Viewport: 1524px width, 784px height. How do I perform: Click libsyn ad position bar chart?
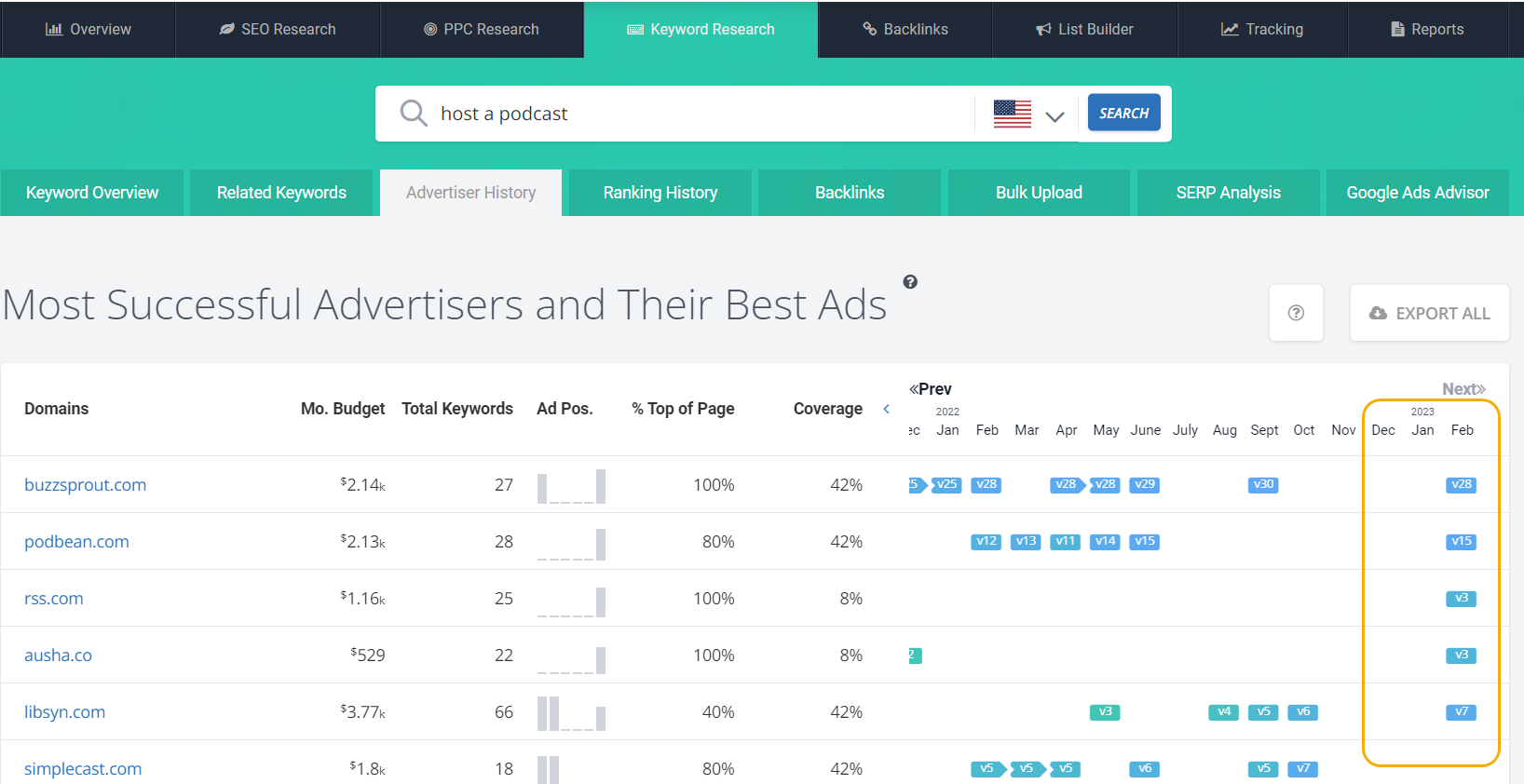coord(571,713)
